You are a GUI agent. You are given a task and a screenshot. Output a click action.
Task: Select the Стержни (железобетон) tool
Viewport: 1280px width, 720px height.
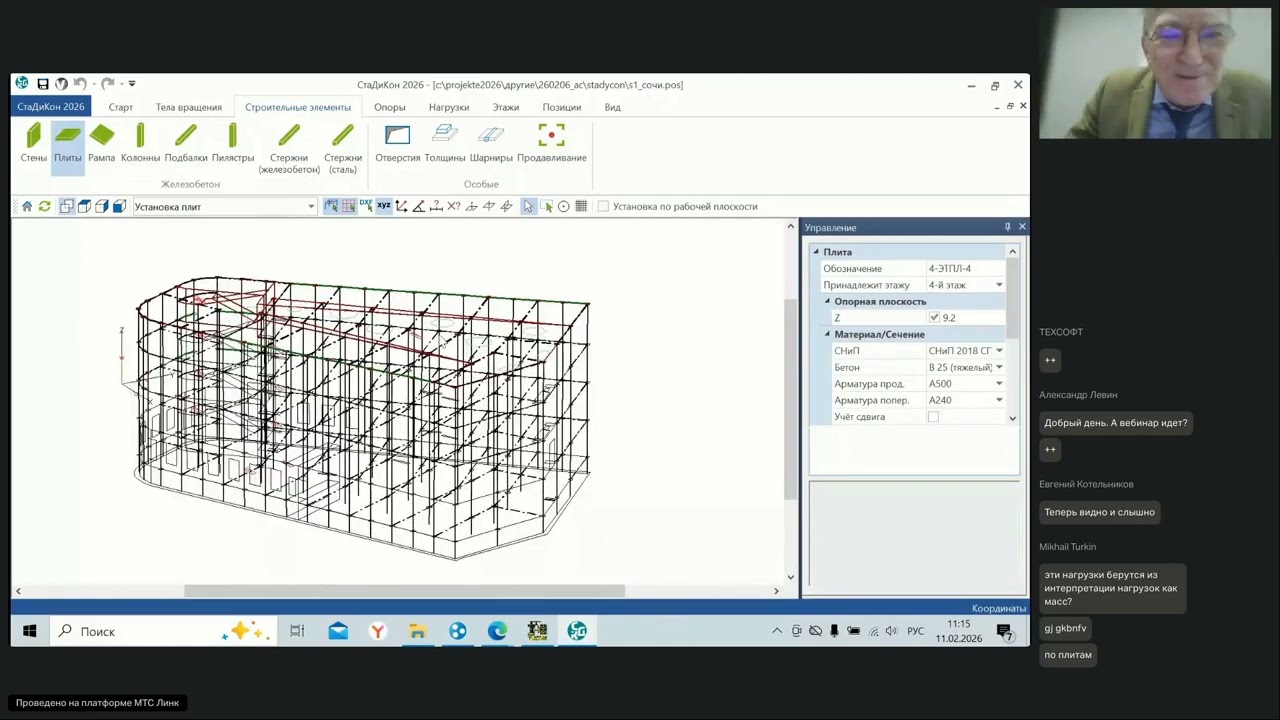289,149
